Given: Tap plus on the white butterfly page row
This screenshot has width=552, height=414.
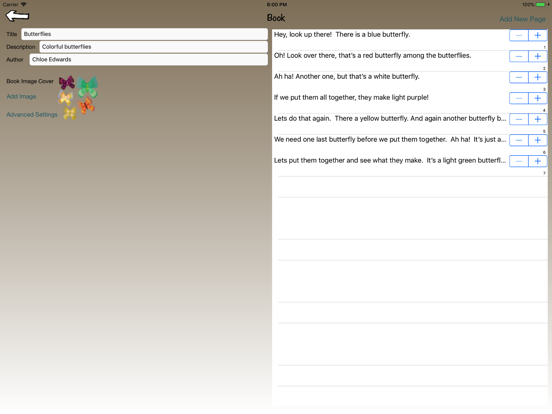Looking at the screenshot, I should [538, 77].
